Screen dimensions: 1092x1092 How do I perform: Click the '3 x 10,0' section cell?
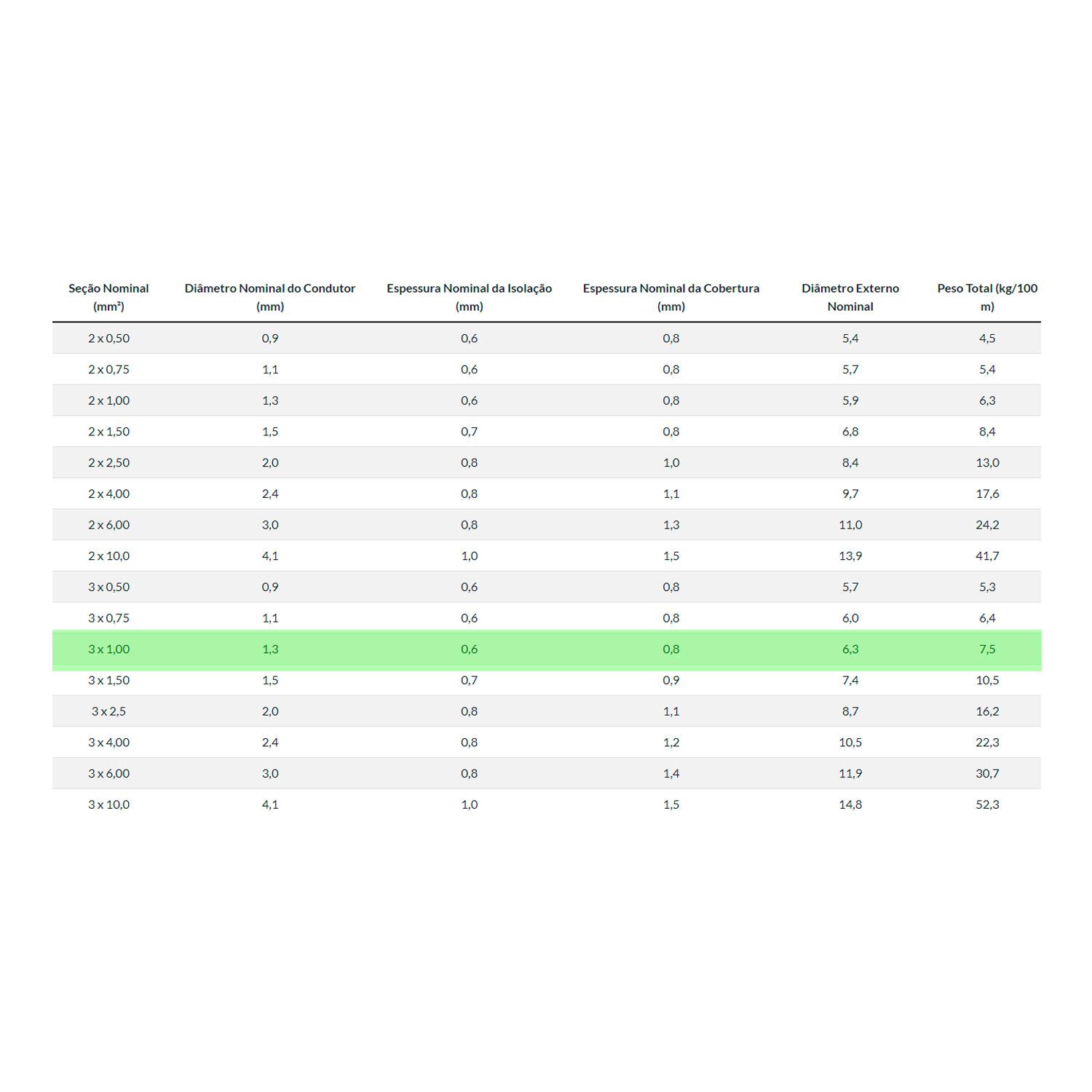108,805
